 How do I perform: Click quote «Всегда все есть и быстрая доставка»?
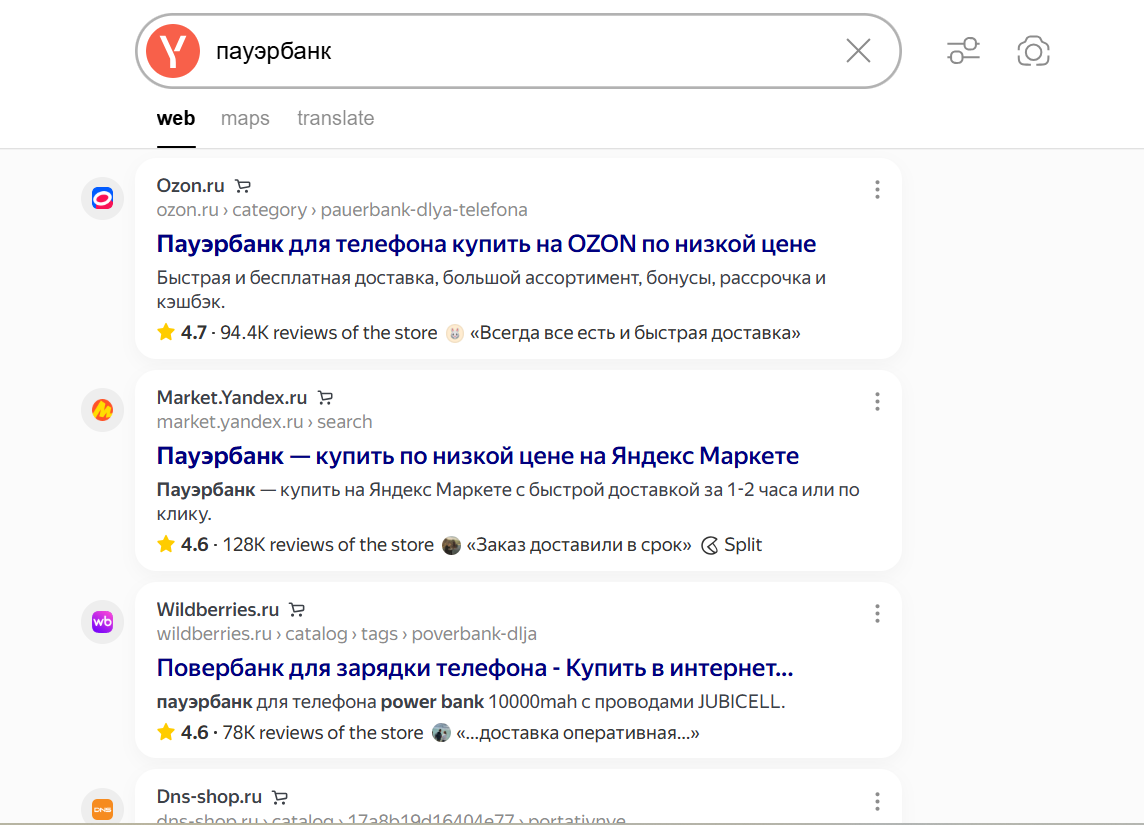click(x=635, y=333)
